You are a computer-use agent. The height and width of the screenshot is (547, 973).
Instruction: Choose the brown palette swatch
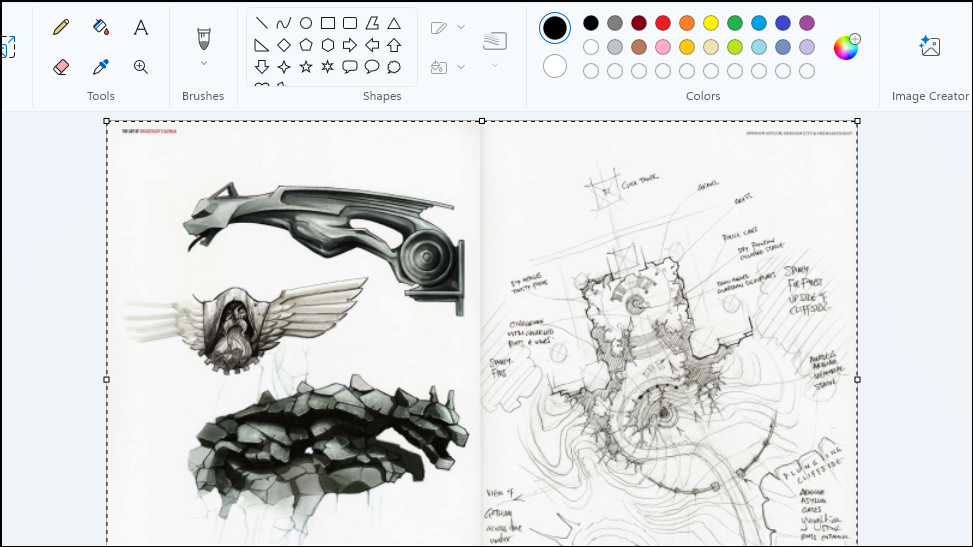point(639,47)
